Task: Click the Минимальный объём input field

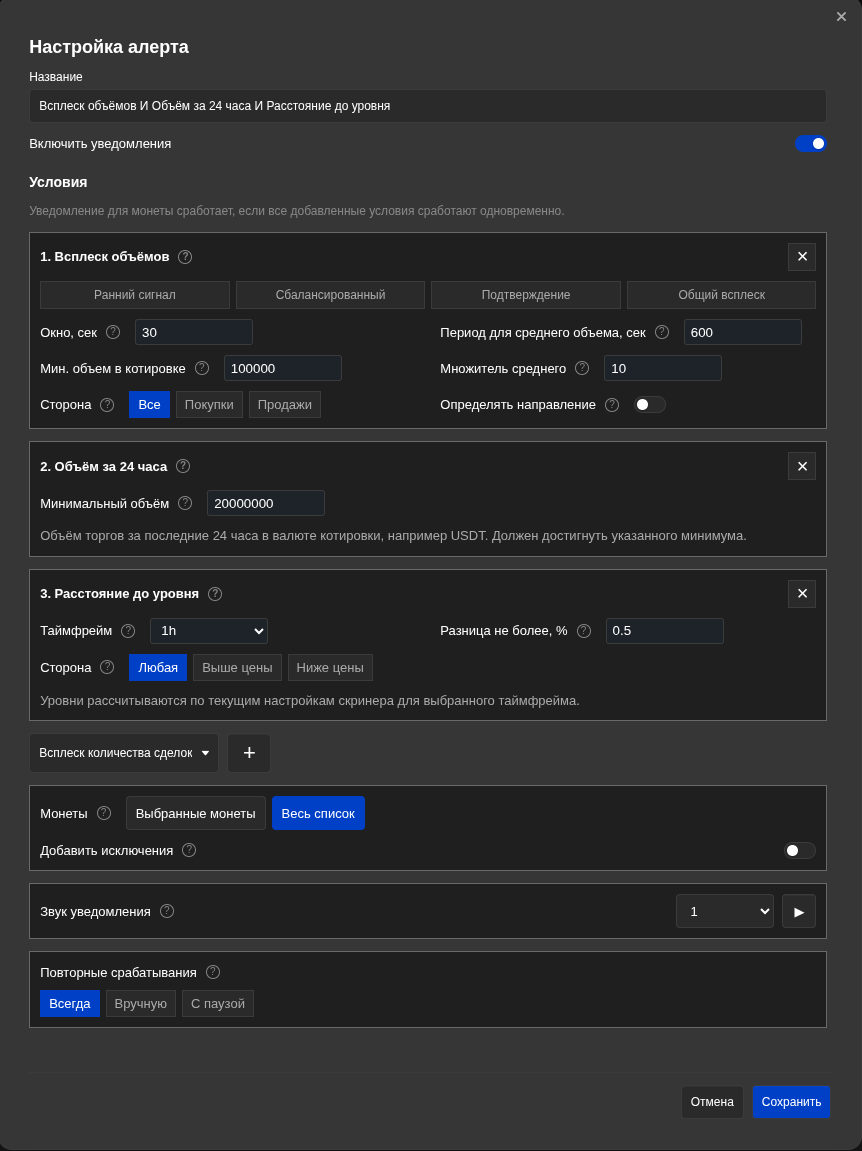Action: pos(266,503)
